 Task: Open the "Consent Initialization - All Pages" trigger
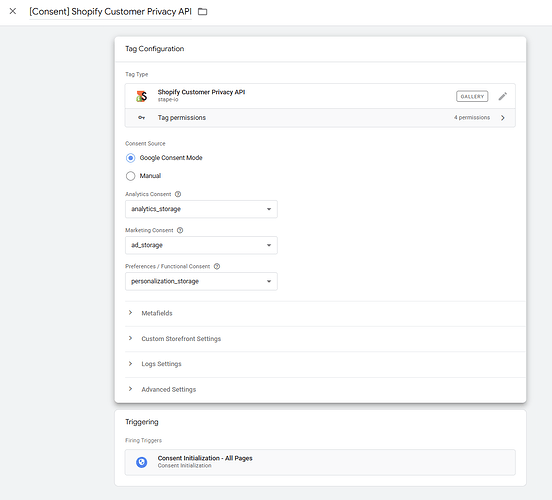[x=320, y=462]
